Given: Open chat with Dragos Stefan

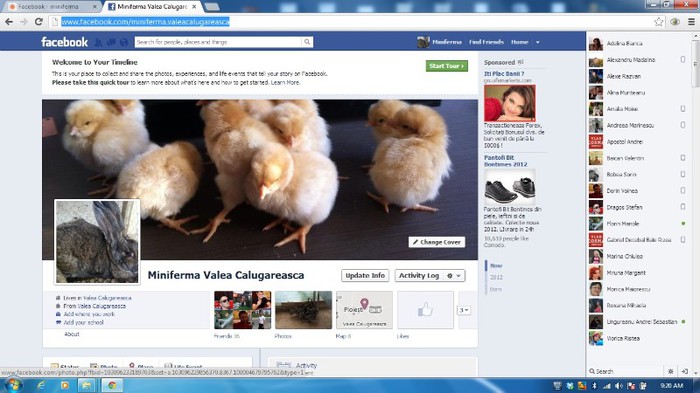Looking at the screenshot, I should click(638, 207).
